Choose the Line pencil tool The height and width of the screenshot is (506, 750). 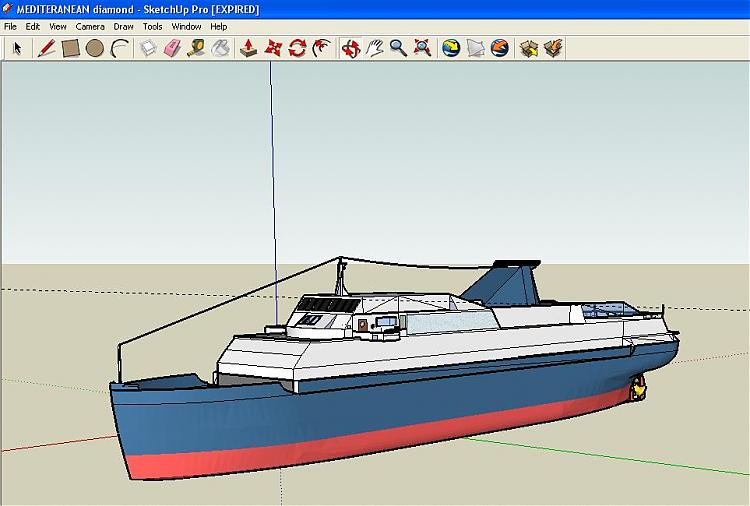pos(46,48)
